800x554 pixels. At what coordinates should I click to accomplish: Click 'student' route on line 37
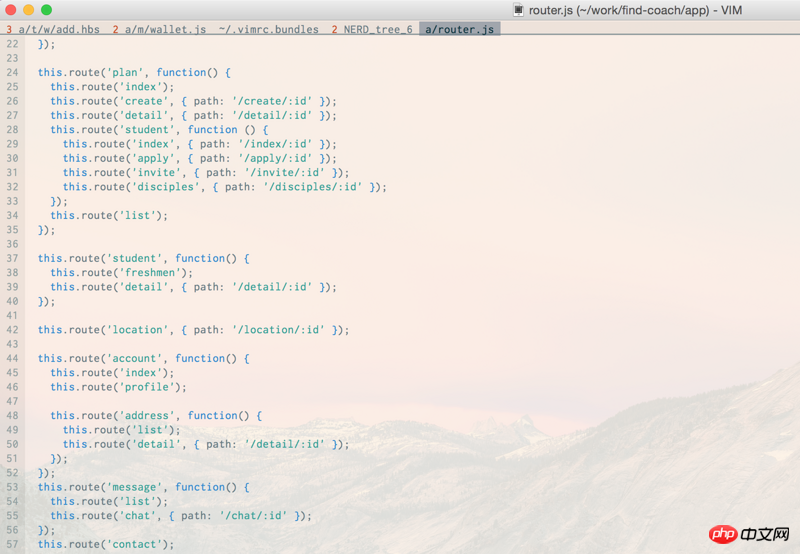click(135, 258)
